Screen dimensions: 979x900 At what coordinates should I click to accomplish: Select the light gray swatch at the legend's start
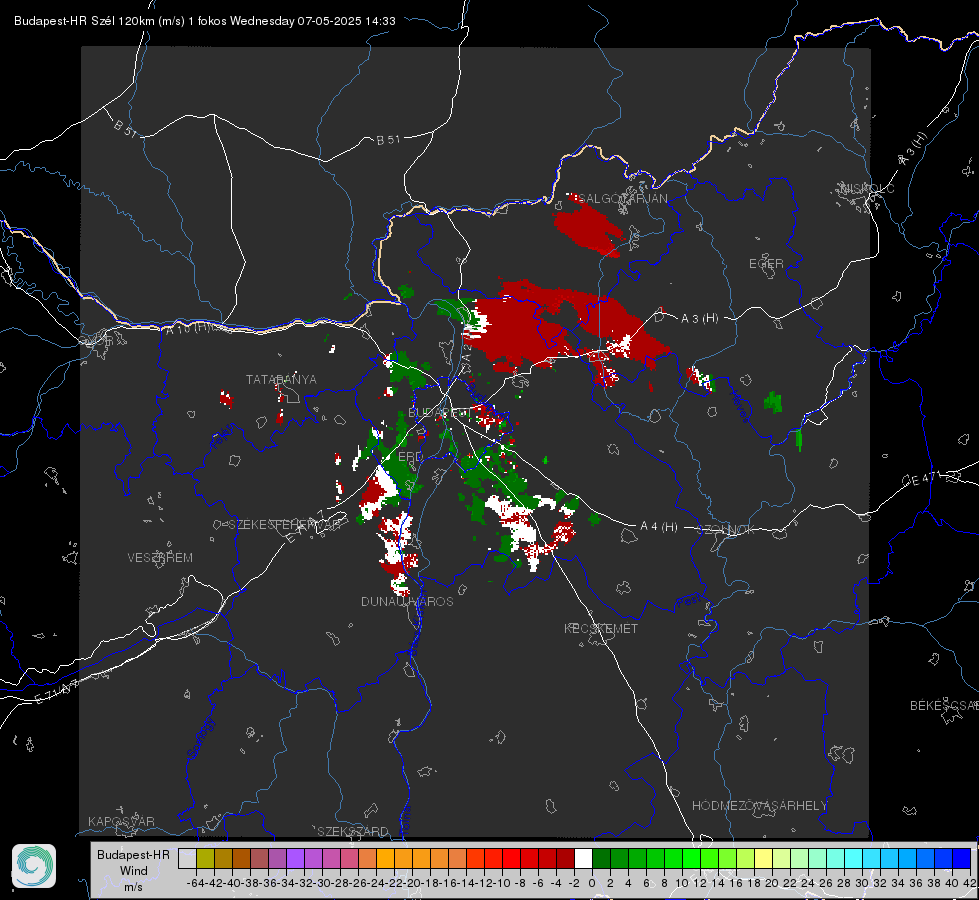coord(187,859)
